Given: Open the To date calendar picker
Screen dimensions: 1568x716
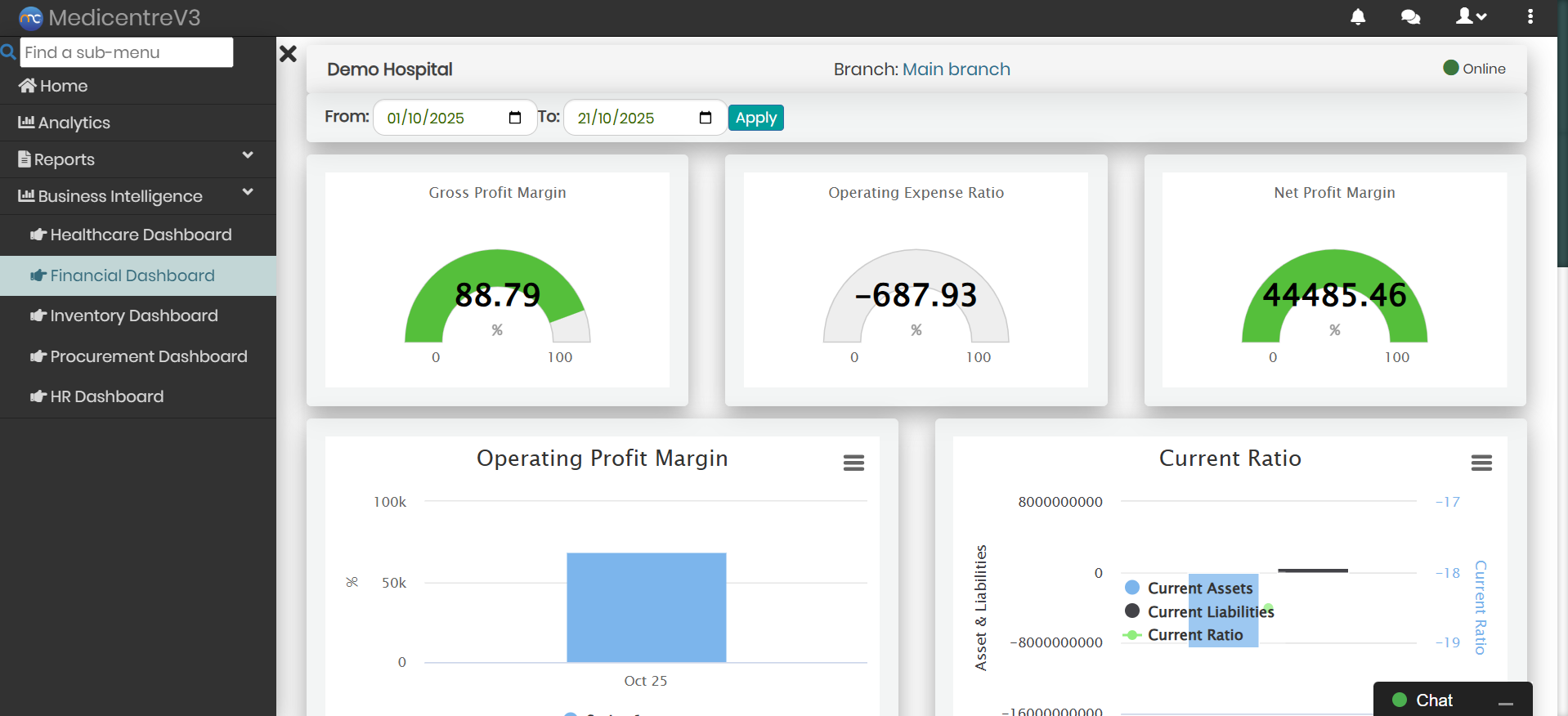Looking at the screenshot, I should pyautogui.click(x=706, y=118).
